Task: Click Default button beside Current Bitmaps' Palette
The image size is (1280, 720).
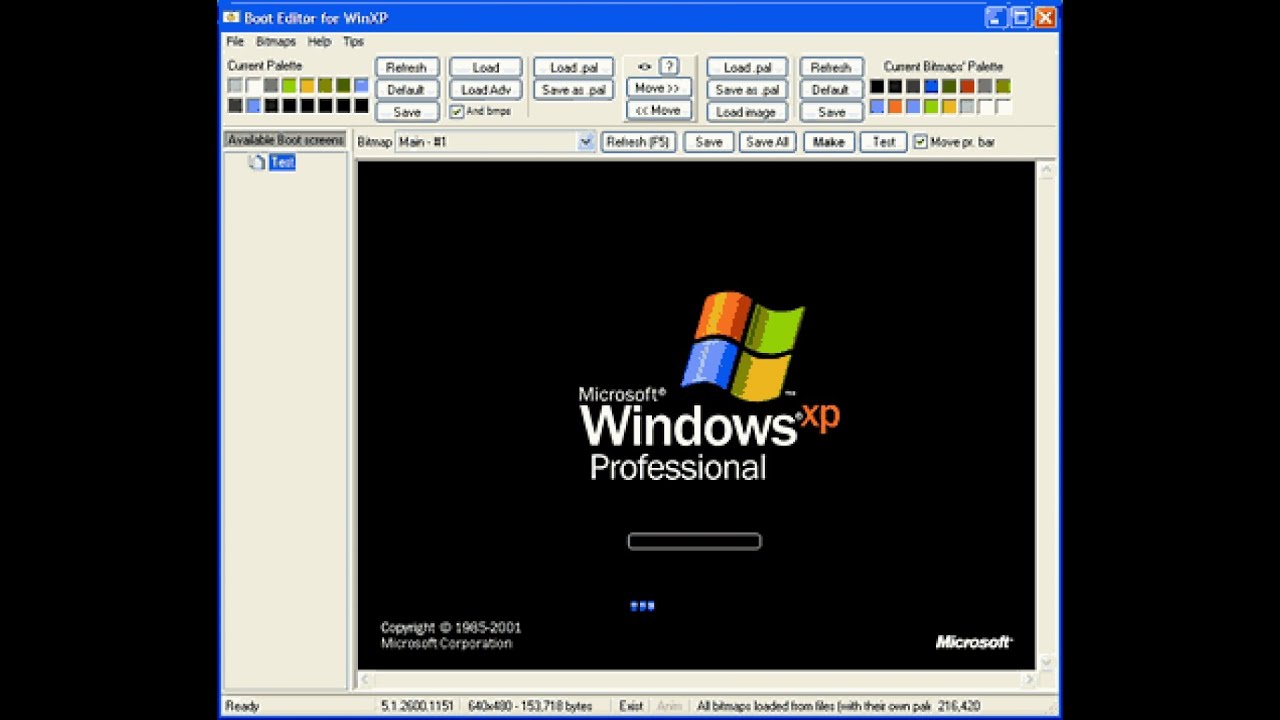Action: (831, 89)
